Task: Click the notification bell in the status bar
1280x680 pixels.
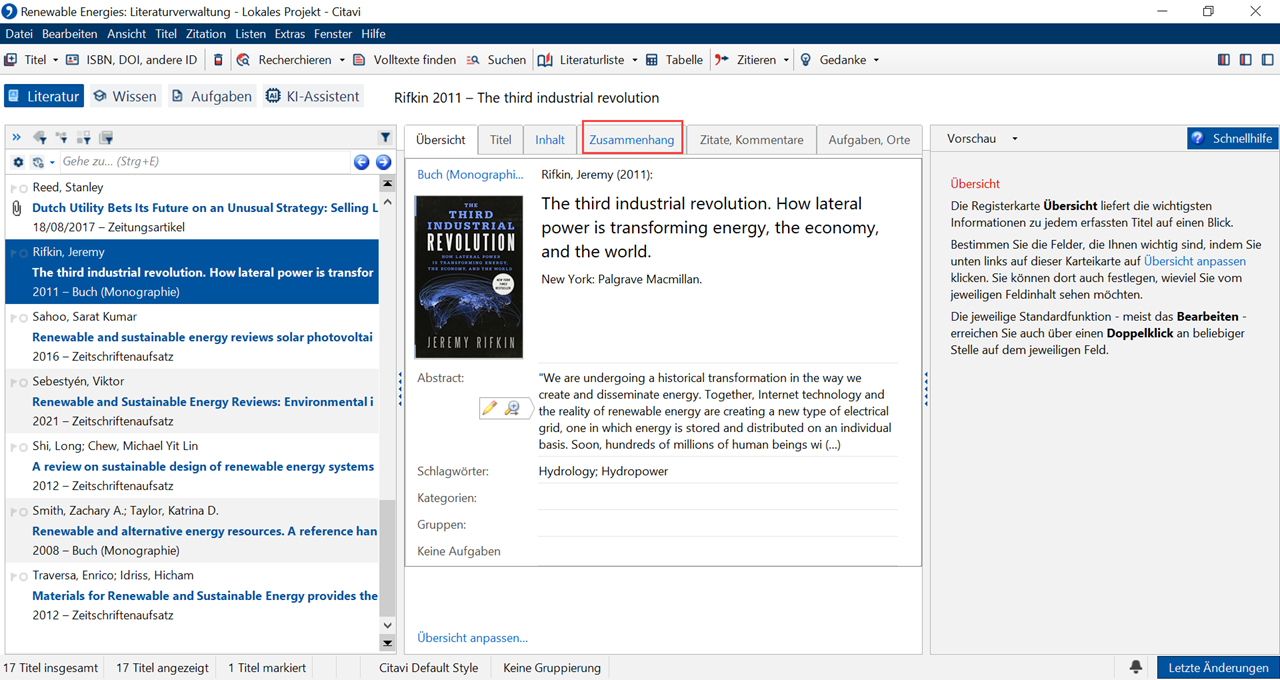Action: (1136, 667)
